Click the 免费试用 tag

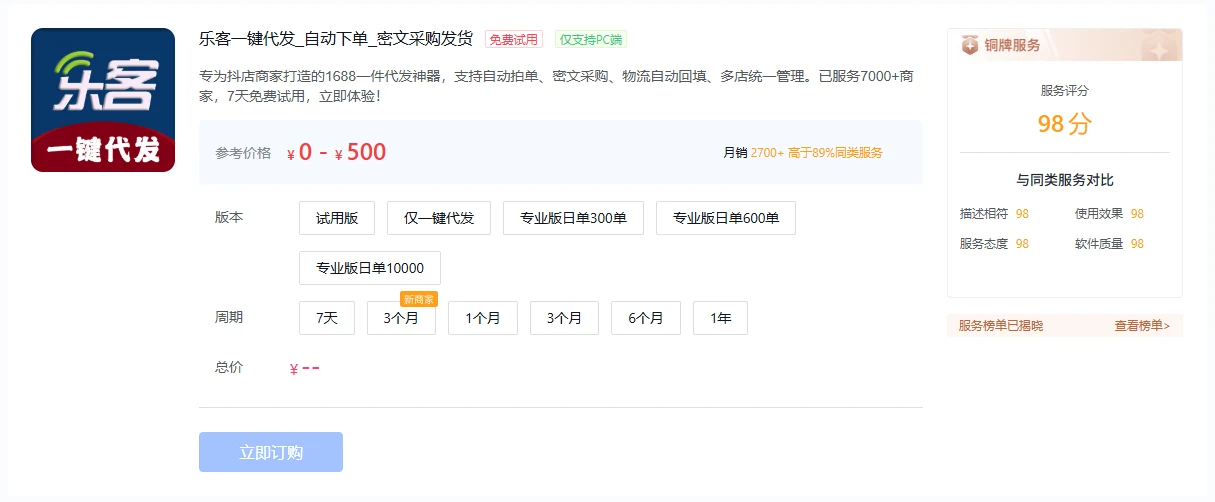(514, 40)
